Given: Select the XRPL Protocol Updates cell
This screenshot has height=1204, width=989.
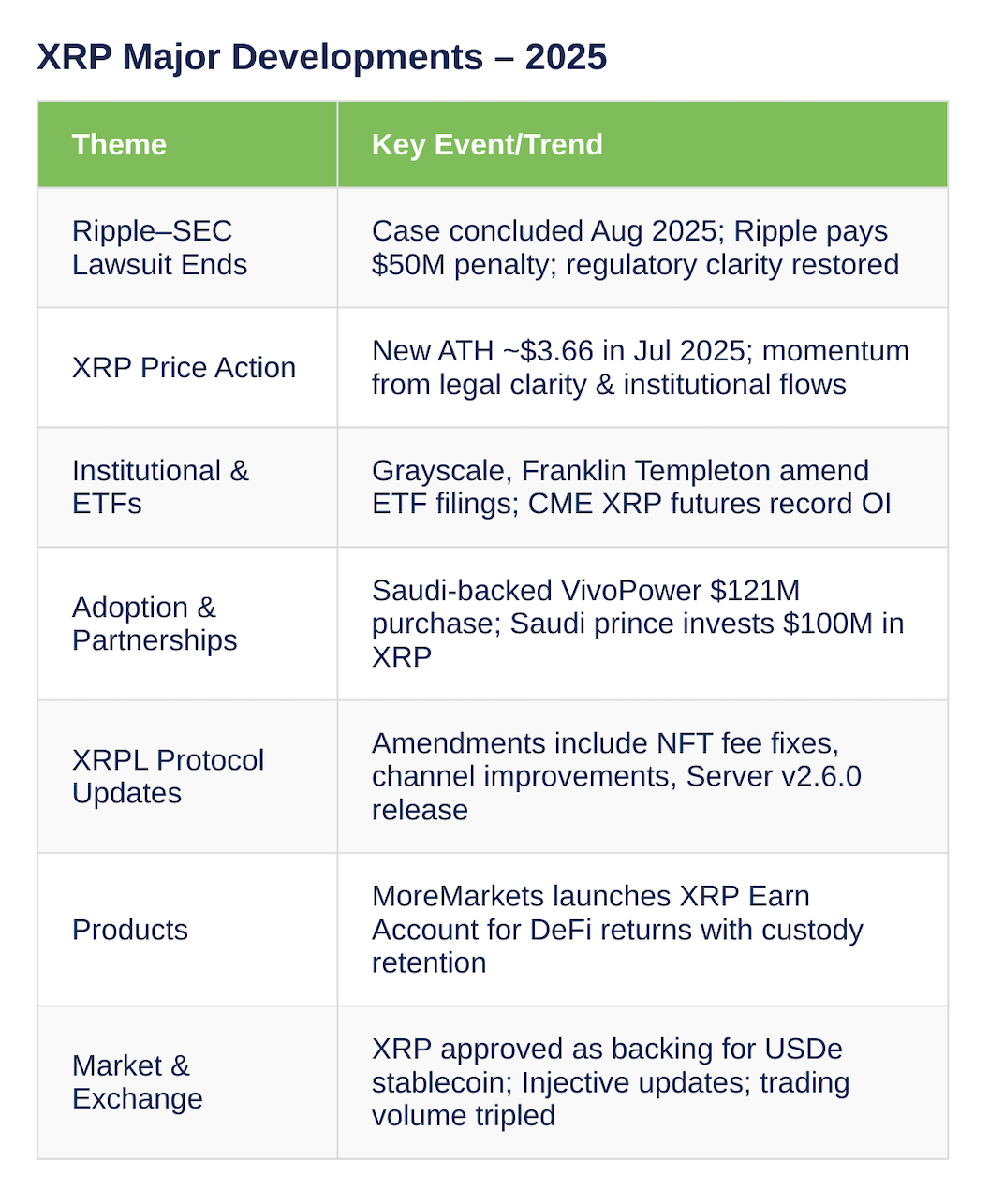Looking at the screenshot, I should tap(187, 776).
